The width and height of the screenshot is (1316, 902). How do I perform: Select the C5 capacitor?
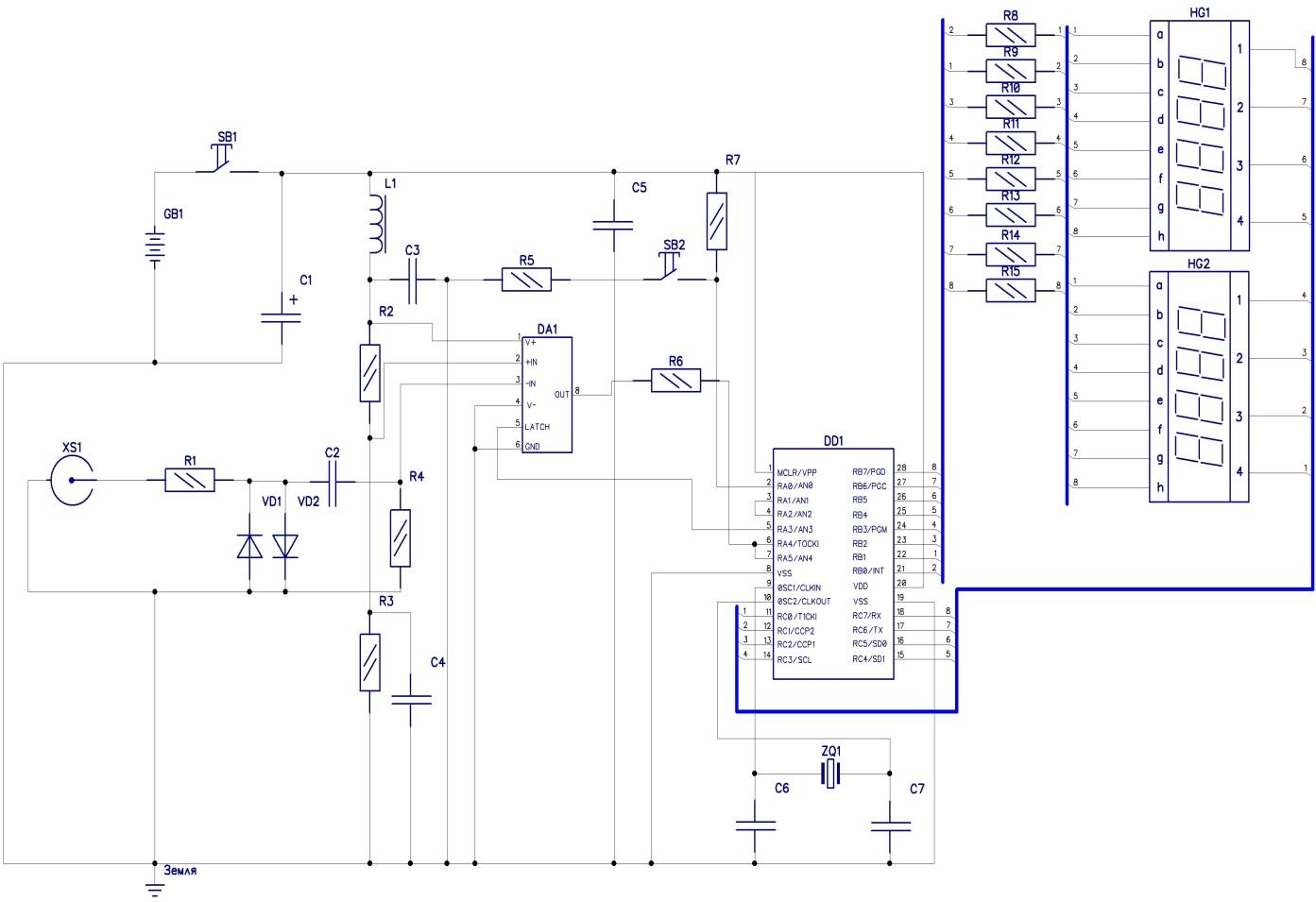(614, 225)
